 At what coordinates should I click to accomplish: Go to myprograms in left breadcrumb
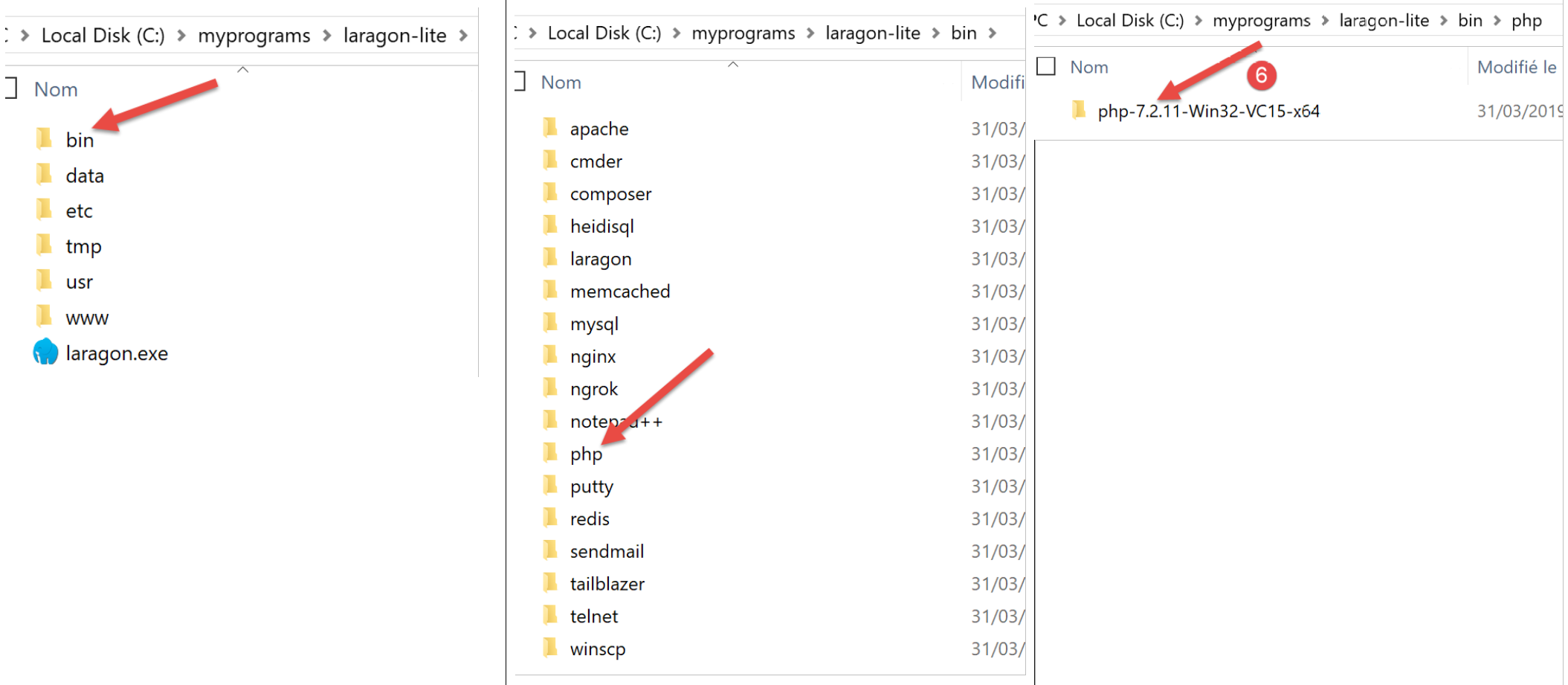pyautogui.click(x=254, y=36)
